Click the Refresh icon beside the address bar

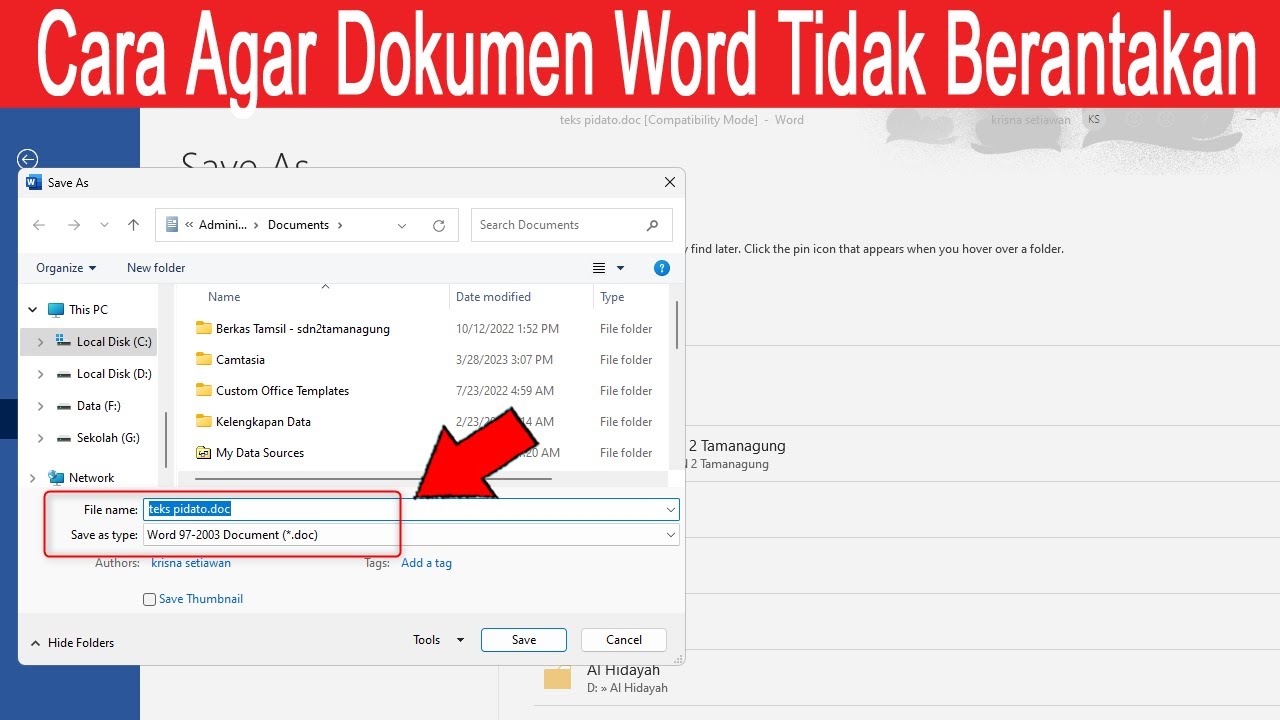[438, 226]
